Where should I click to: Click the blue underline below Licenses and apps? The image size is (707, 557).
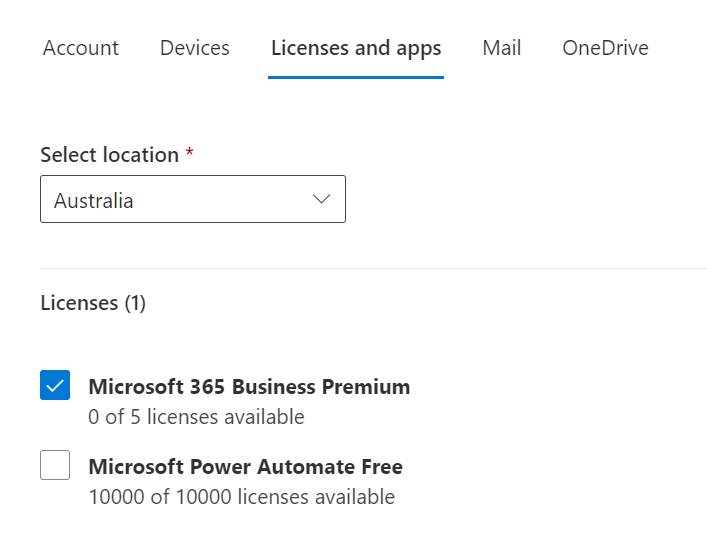pyautogui.click(x=356, y=78)
